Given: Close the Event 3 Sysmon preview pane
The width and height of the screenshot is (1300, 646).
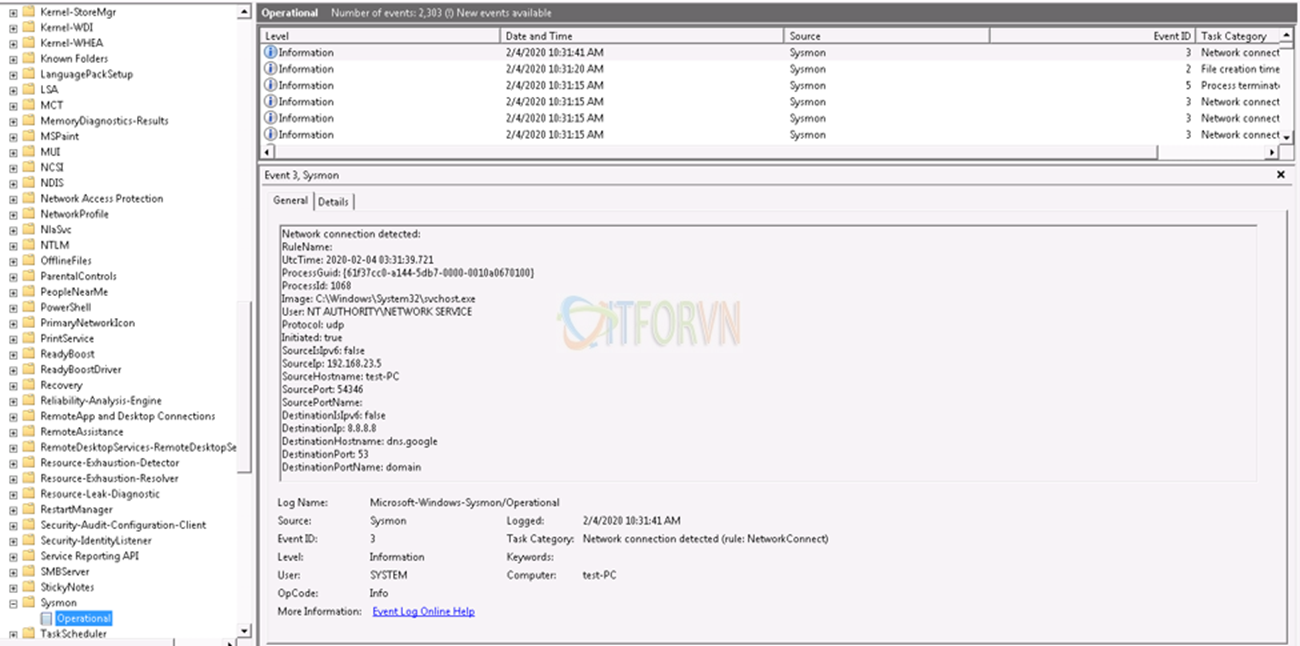Looking at the screenshot, I should pyautogui.click(x=1281, y=175).
